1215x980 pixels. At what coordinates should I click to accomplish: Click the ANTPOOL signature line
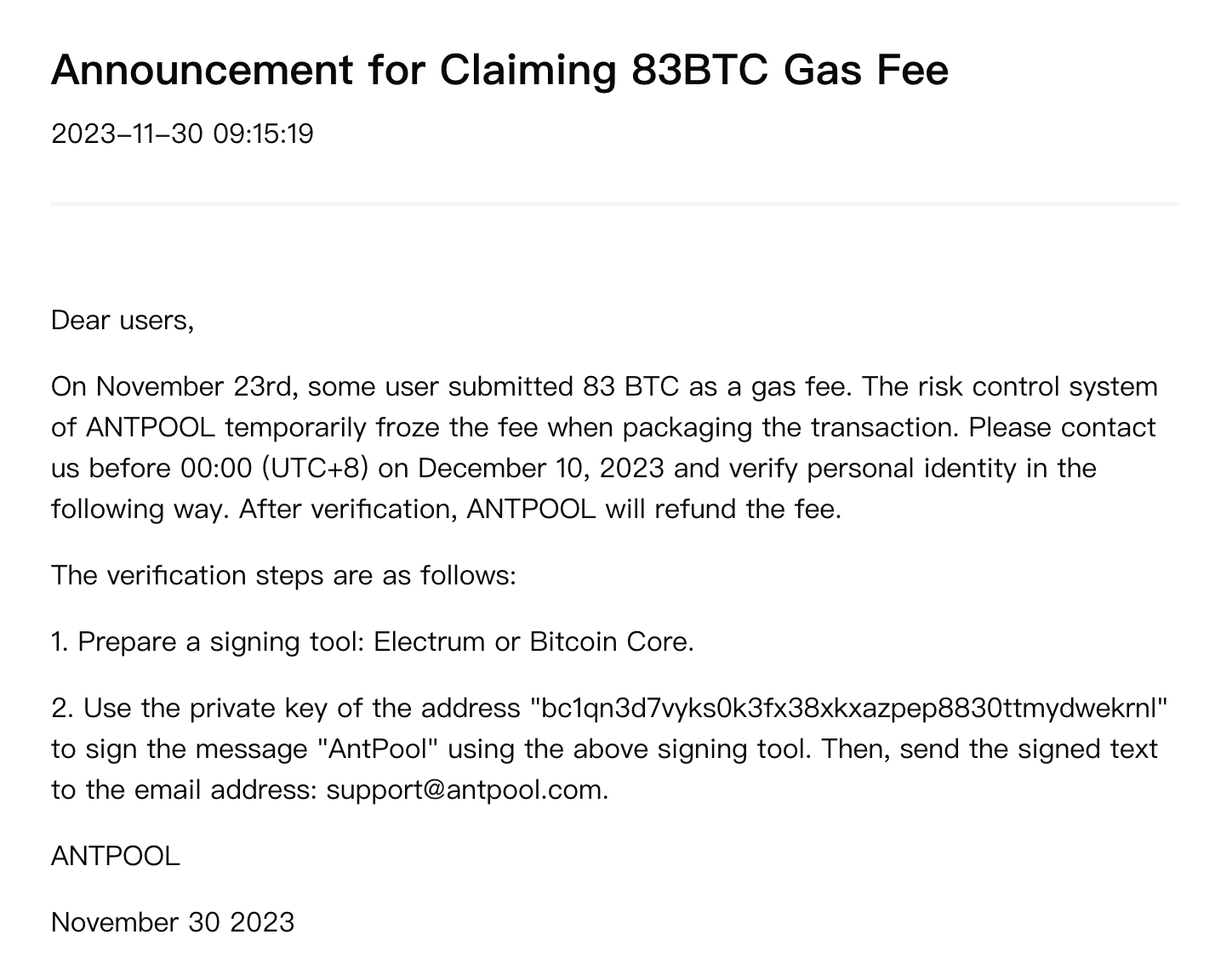(116, 856)
